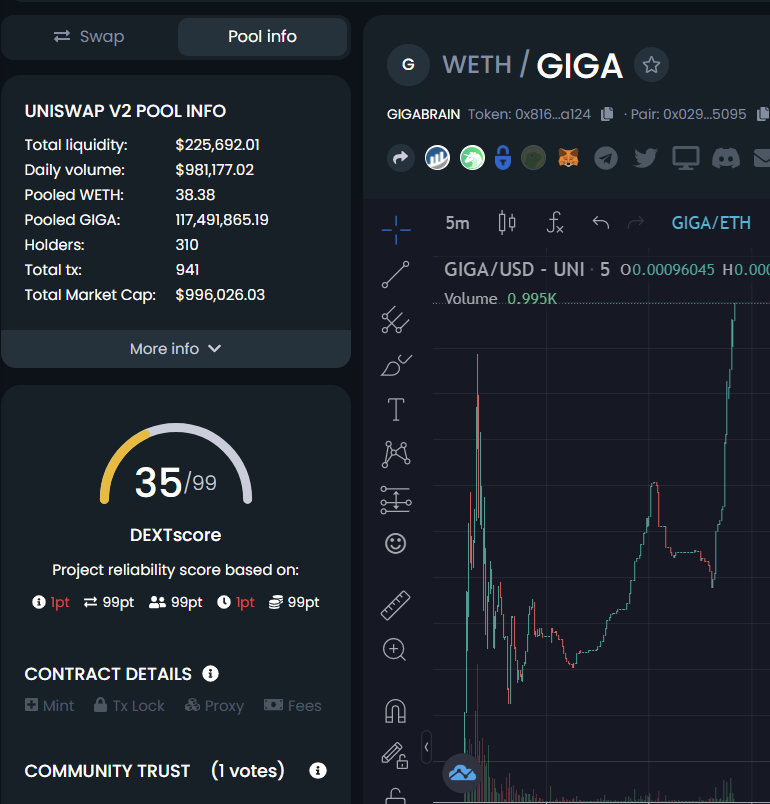Image resolution: width=770 pixels, height=804 pixels.
Task: Click the dark green frog circle icon
Action: [533, 158]
